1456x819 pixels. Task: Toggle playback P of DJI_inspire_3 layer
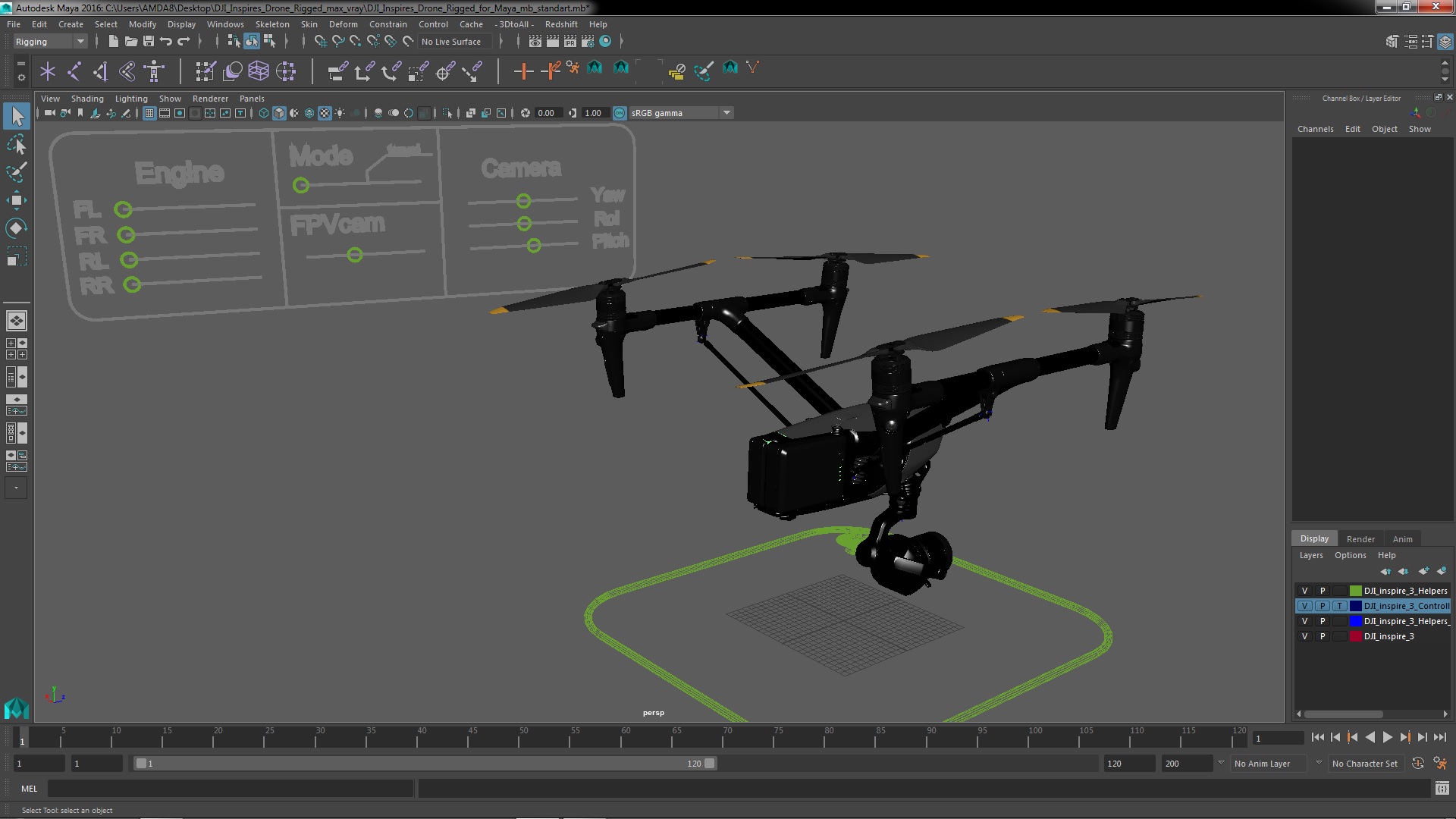pos(1323,636)
